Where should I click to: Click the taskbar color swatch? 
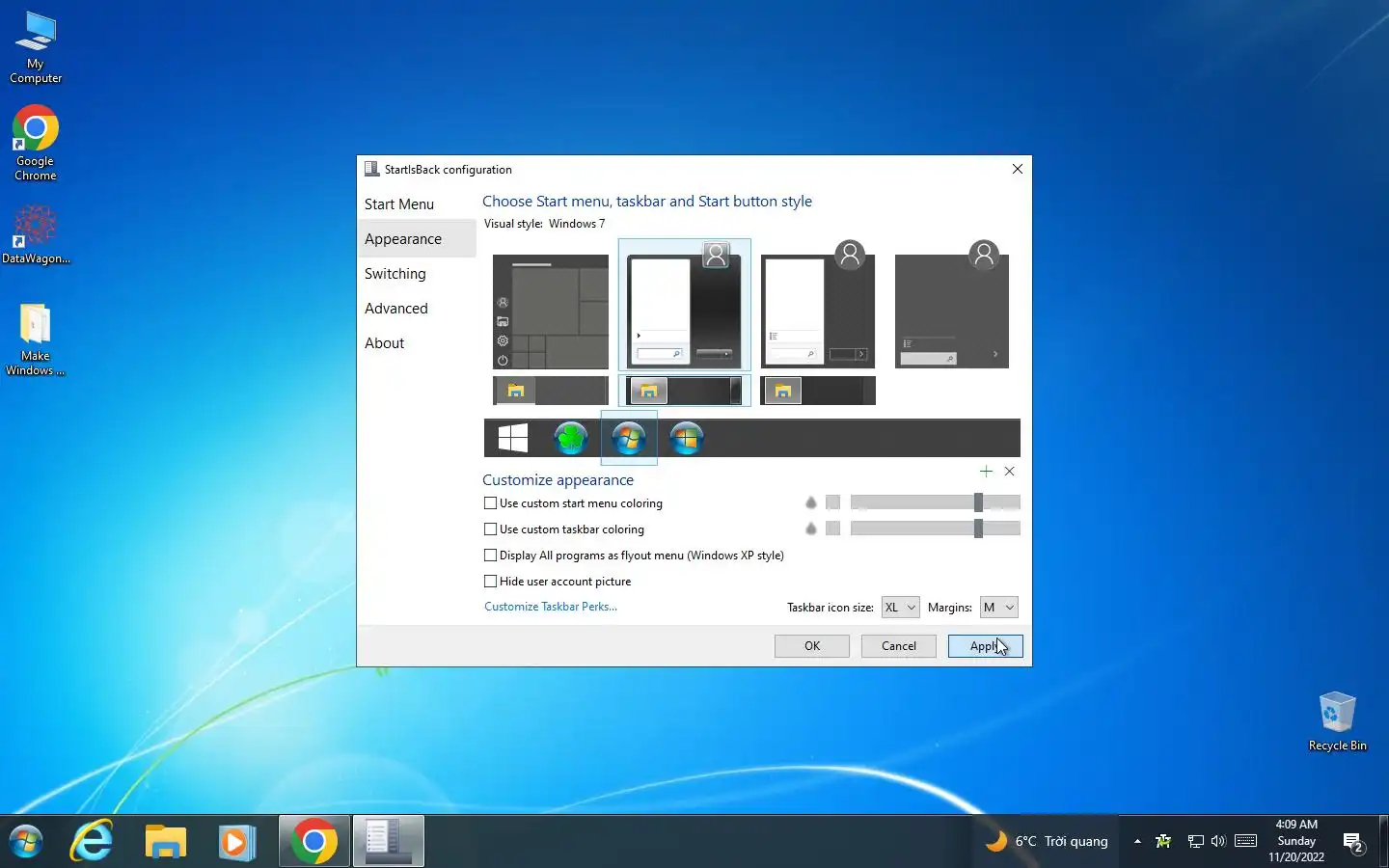tap(833, 529)
